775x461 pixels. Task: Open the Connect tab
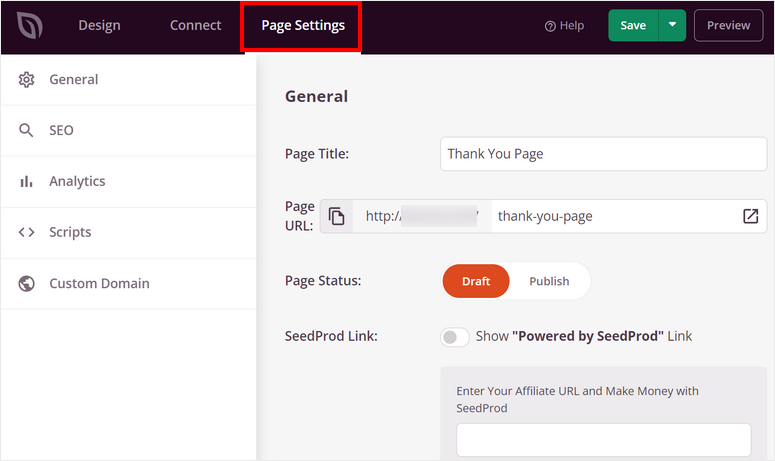point(195,26)
